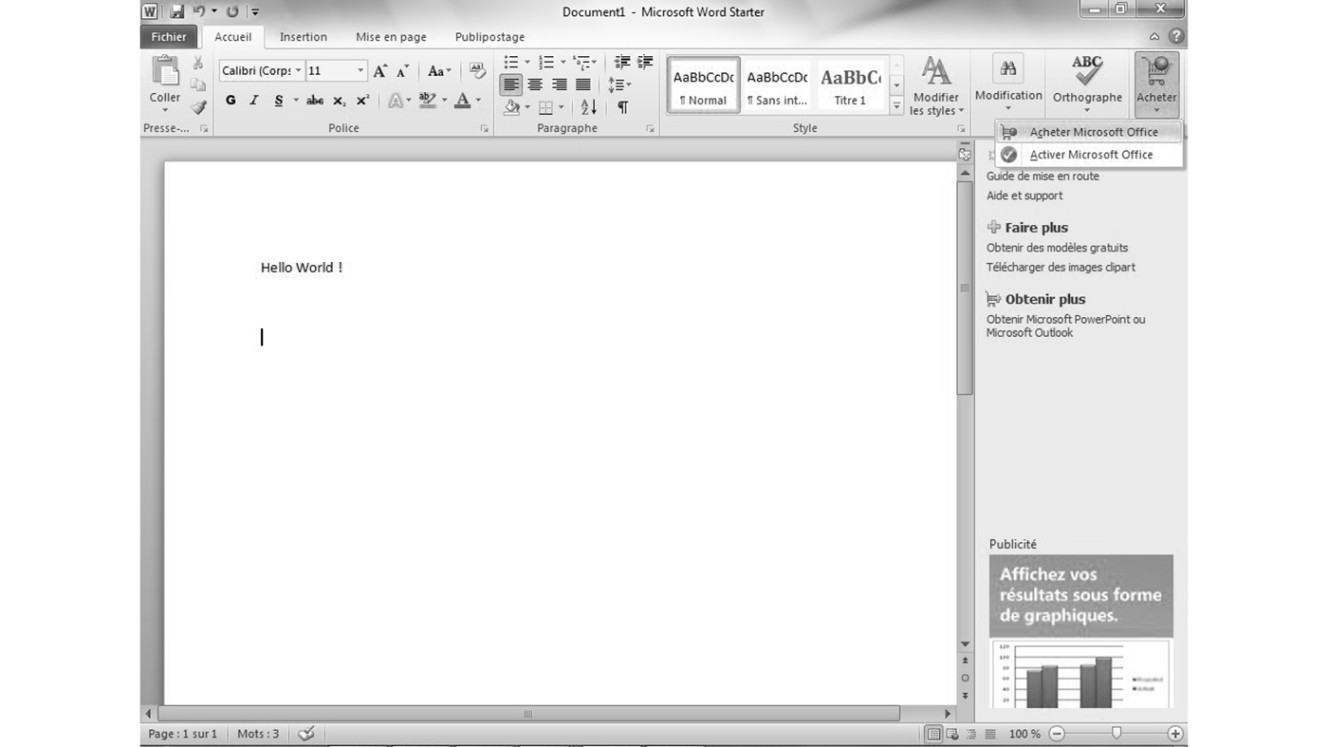Click the proofing check icon in the status bar
This screenshot has height=747, width=1328.
point(306,734)
